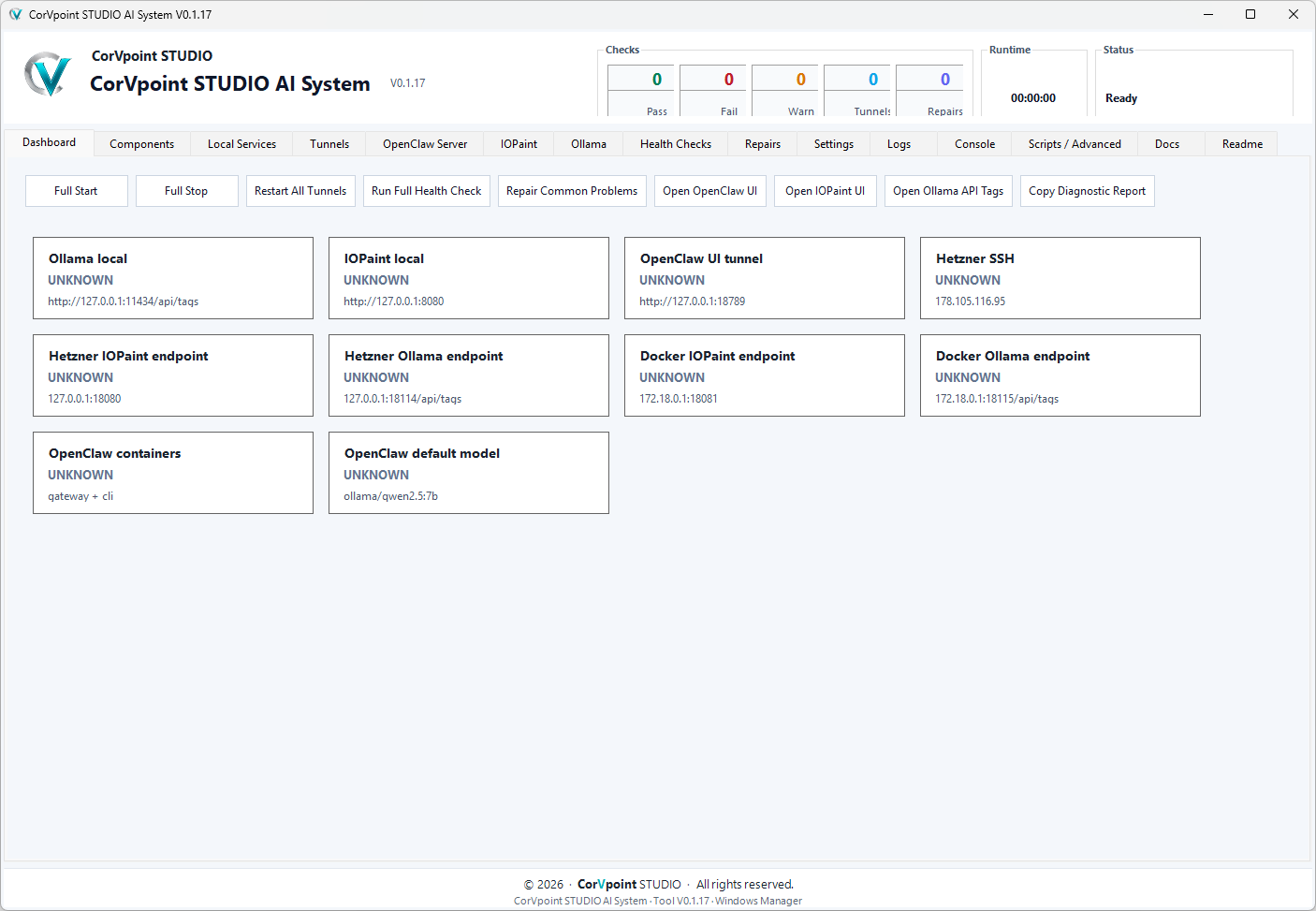Screen dimensions: 1316x911
Task: Open the Scripts / Advanced tab
Action: pyautogui.click(x=1075, y=144)
